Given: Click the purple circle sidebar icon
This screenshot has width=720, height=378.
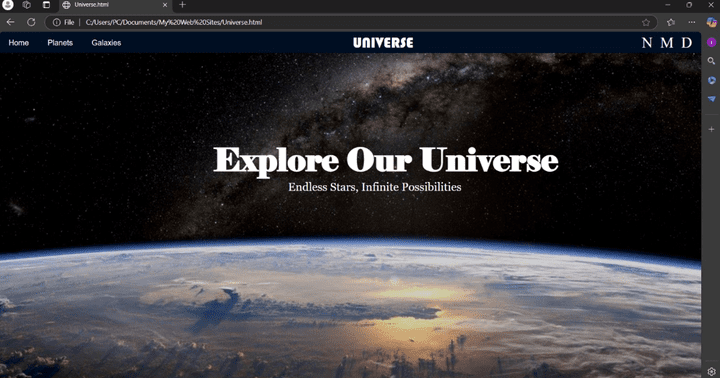Looking at the screenshot, I should (x=711, y=42).
